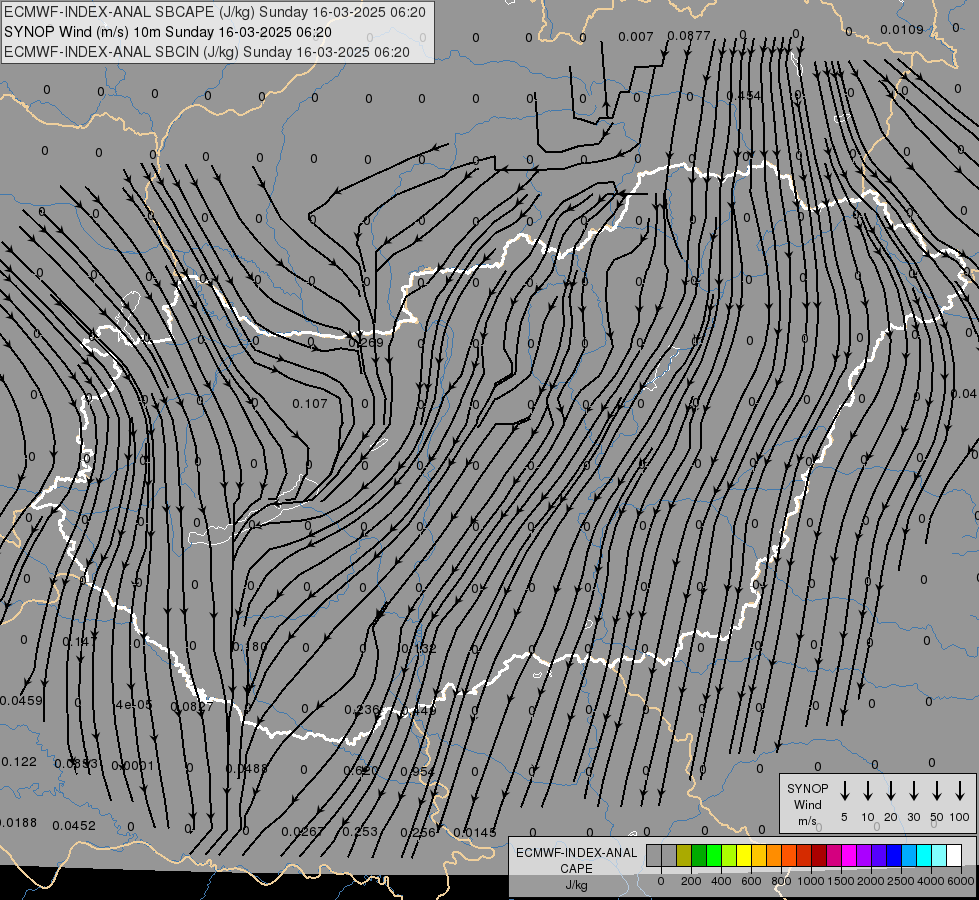Click the 0.0267 value on the map
The image size is (979, 900).
coord(303,831)
